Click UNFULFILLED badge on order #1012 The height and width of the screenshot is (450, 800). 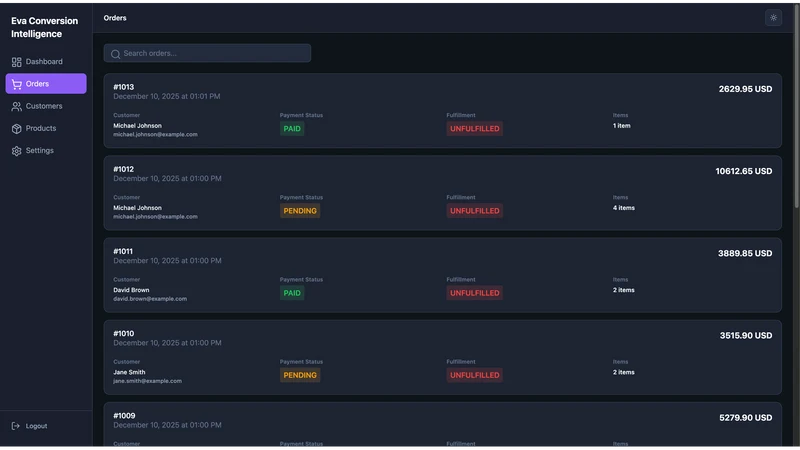(x=474, y=211)
